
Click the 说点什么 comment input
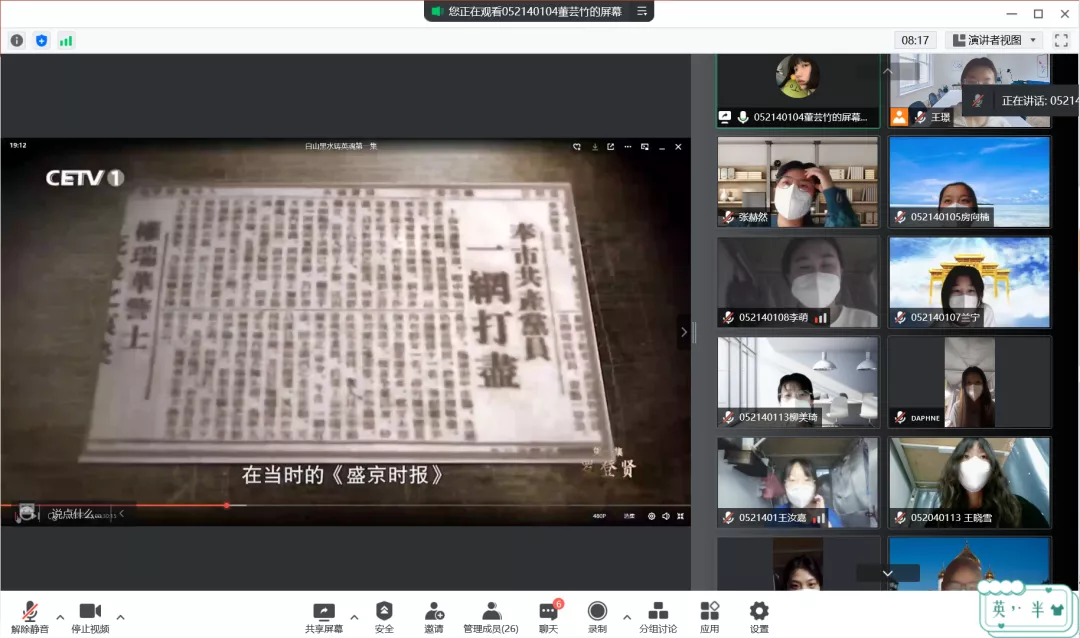(x=74, y=514)
